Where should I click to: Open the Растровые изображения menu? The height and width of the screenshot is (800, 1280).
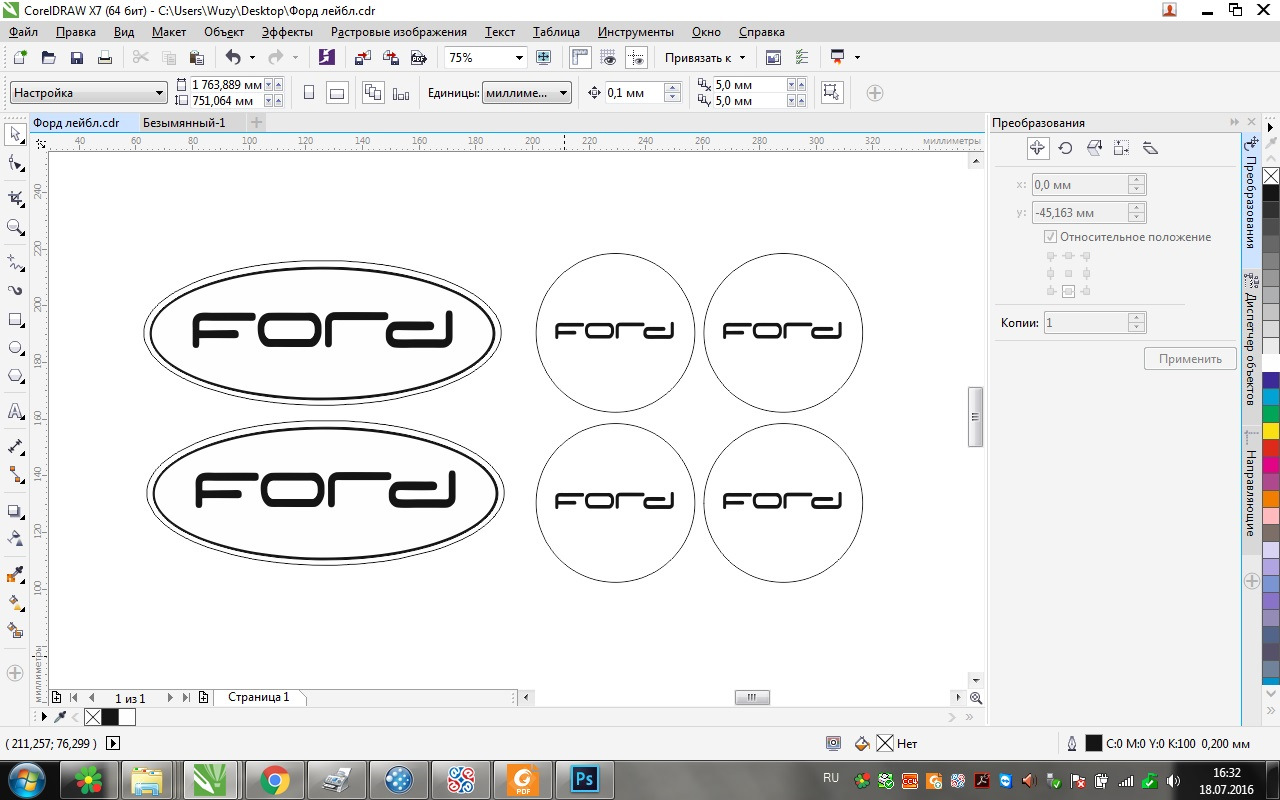click(x=399, y=32)
